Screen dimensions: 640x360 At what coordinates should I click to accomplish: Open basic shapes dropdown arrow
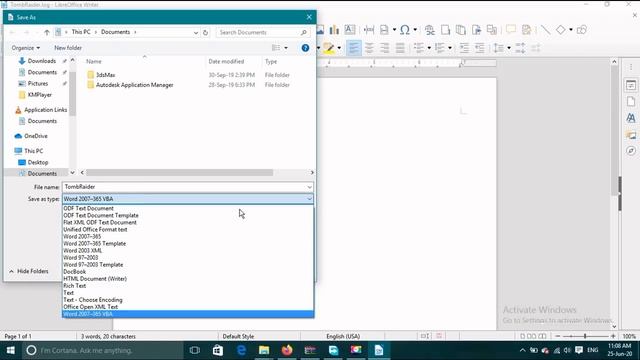tap(571, 29)
